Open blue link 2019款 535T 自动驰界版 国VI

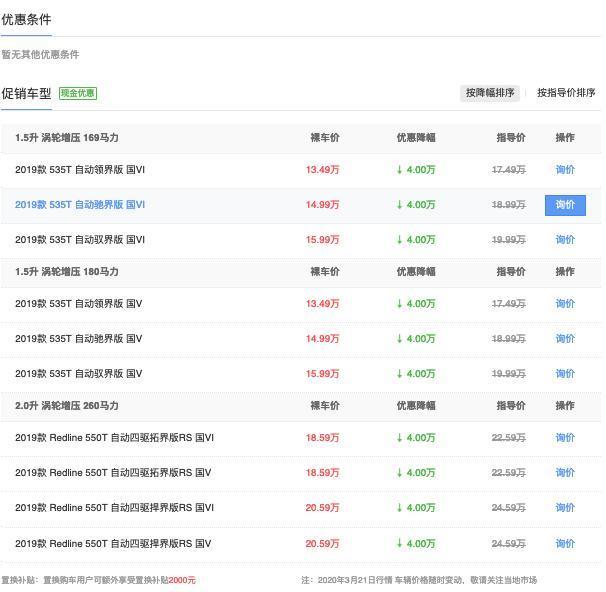click(80, 205)
